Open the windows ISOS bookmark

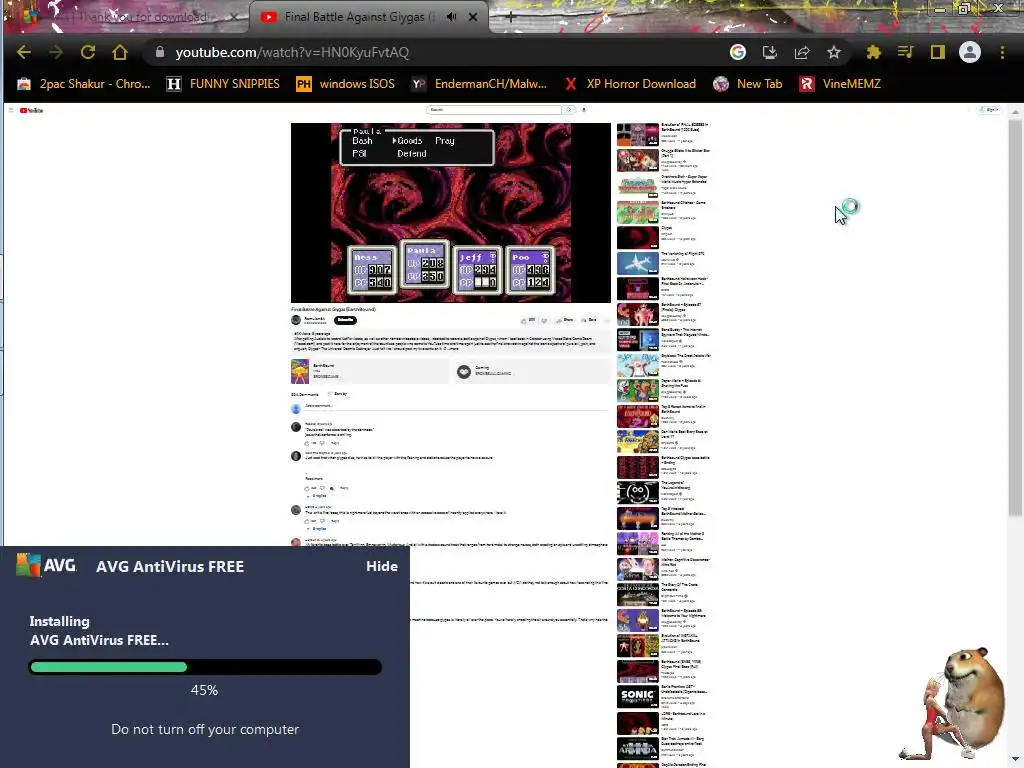345,84
